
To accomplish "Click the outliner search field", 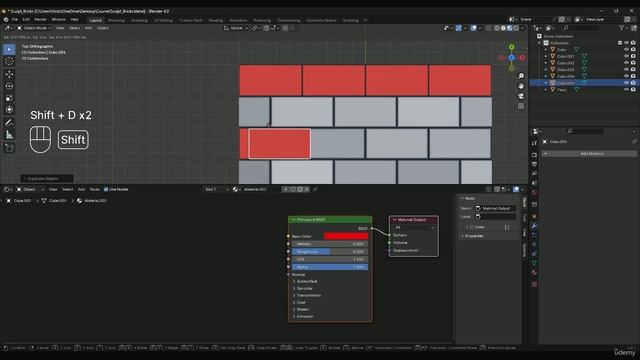I will [x=581, y=28].
